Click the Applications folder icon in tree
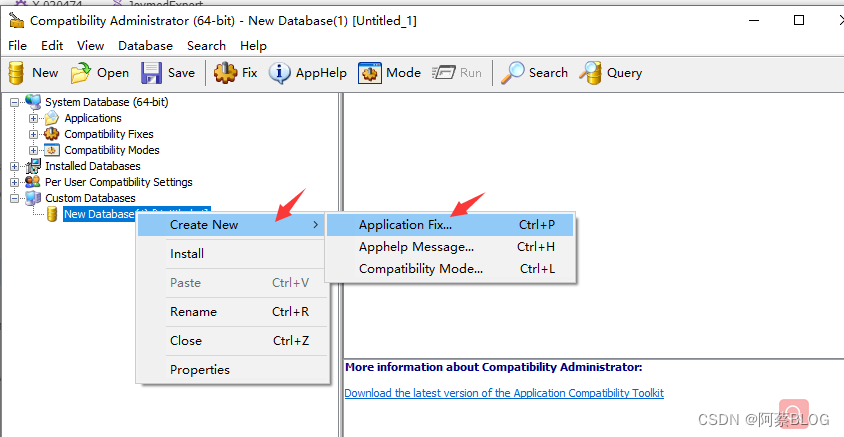 pyautogui.click(x=52, y=118)
